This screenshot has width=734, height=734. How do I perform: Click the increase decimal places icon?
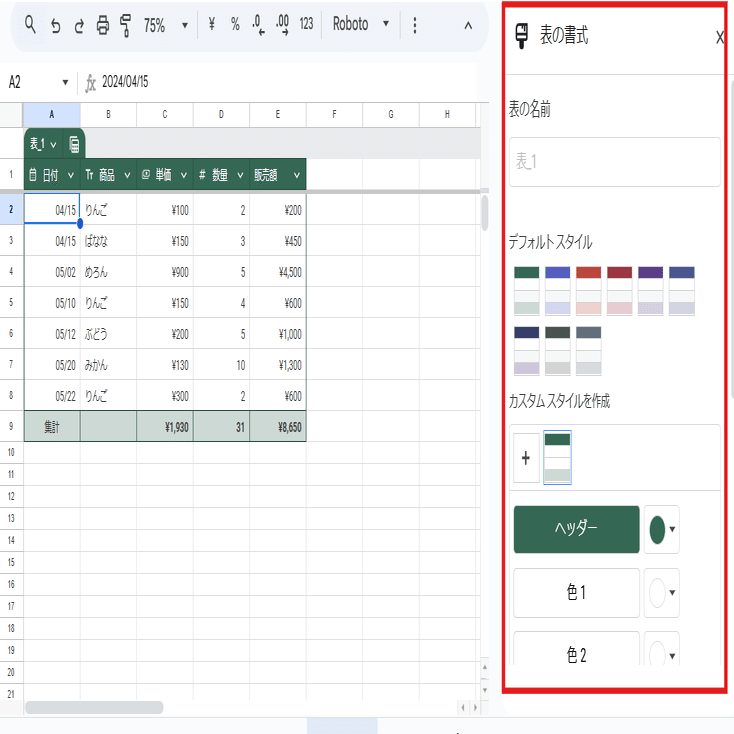click(282, 25)
